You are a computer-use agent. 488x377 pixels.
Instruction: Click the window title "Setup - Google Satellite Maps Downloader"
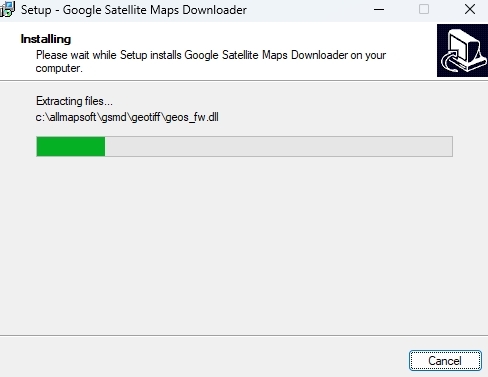coord(134,10)
